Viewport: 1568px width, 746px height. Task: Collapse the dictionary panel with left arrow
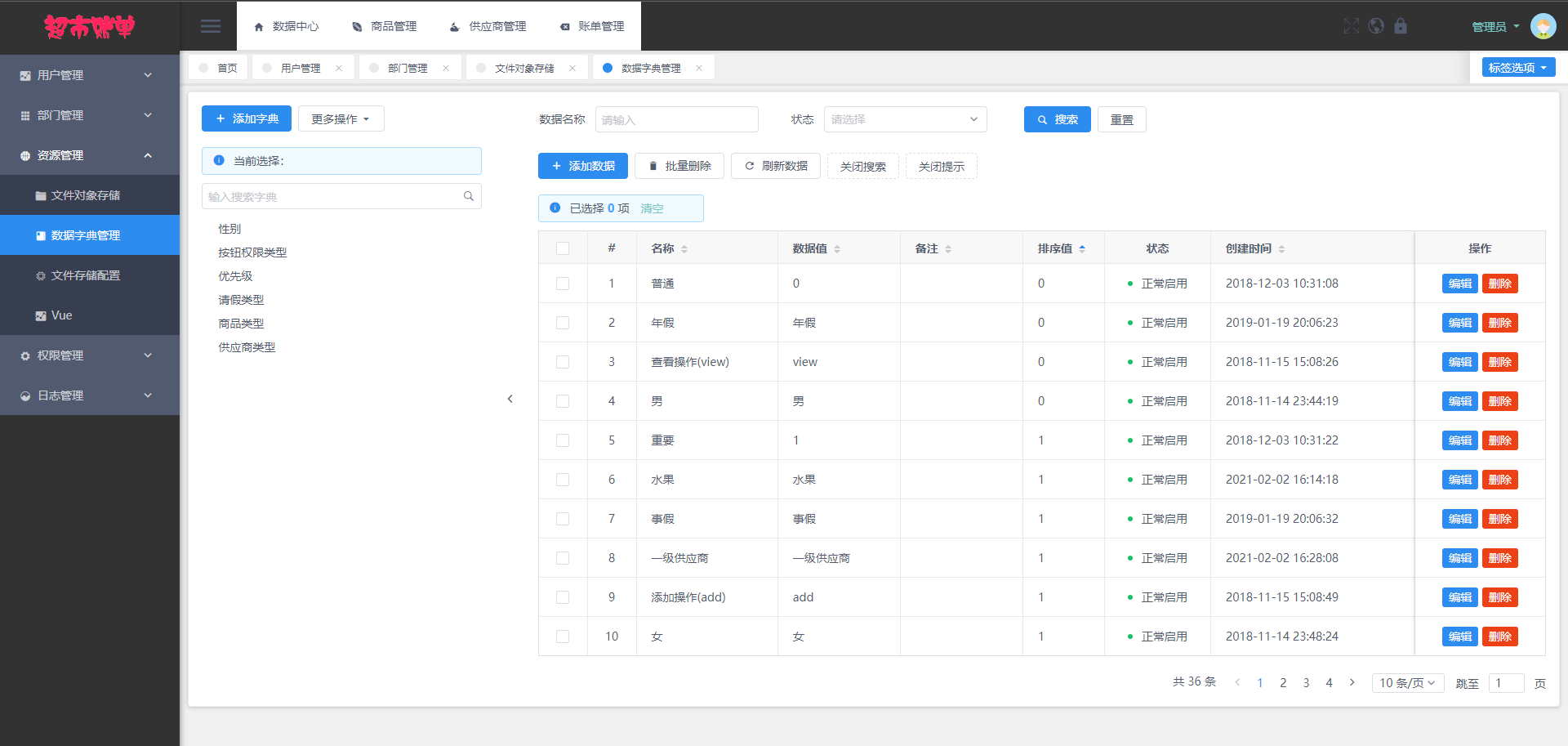coord(510,399)
